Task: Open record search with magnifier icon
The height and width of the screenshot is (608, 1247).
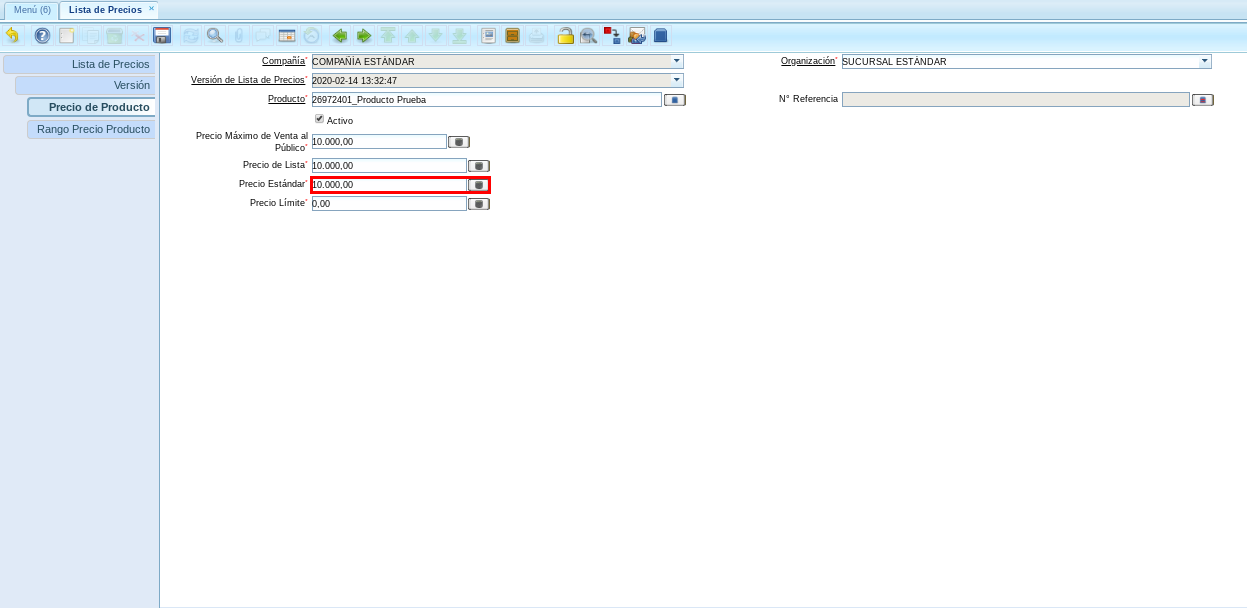Action: pyautogui.click(x=214, y=36)
